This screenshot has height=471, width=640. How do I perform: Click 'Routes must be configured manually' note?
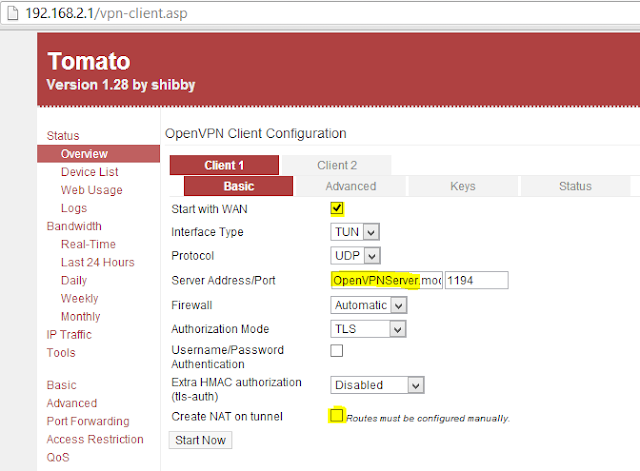coord(428,418)
